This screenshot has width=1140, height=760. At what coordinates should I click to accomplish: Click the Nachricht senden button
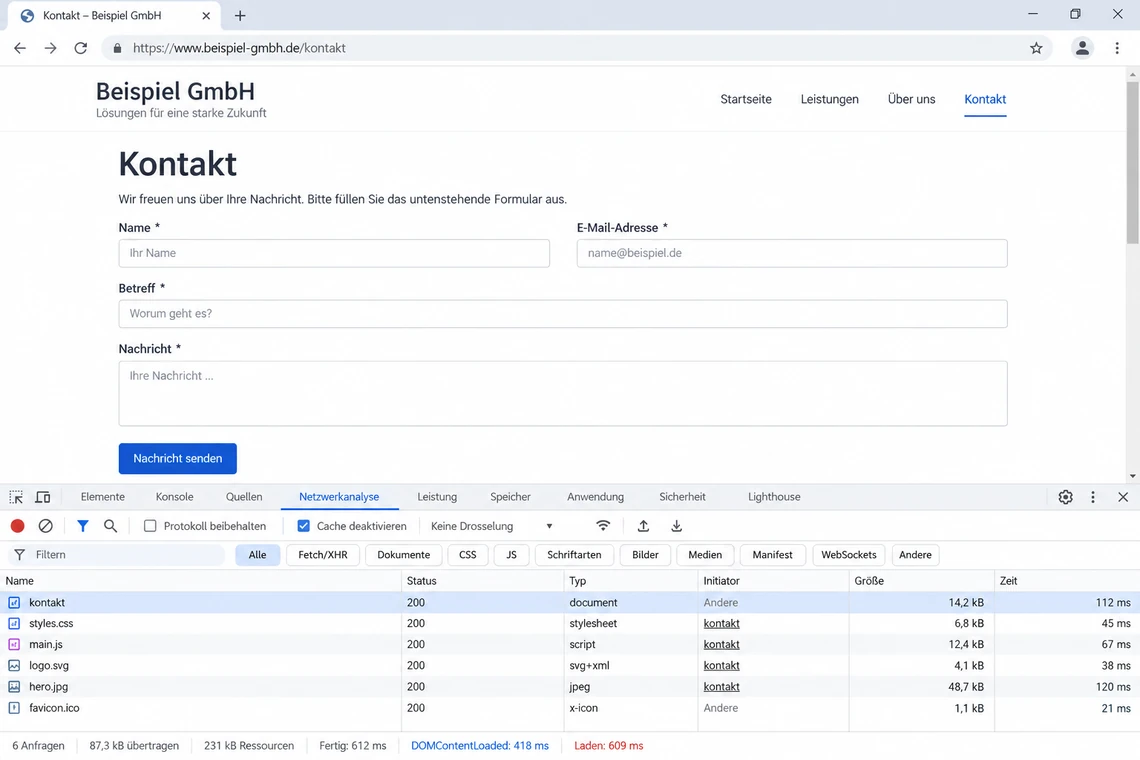pos(177,458)
